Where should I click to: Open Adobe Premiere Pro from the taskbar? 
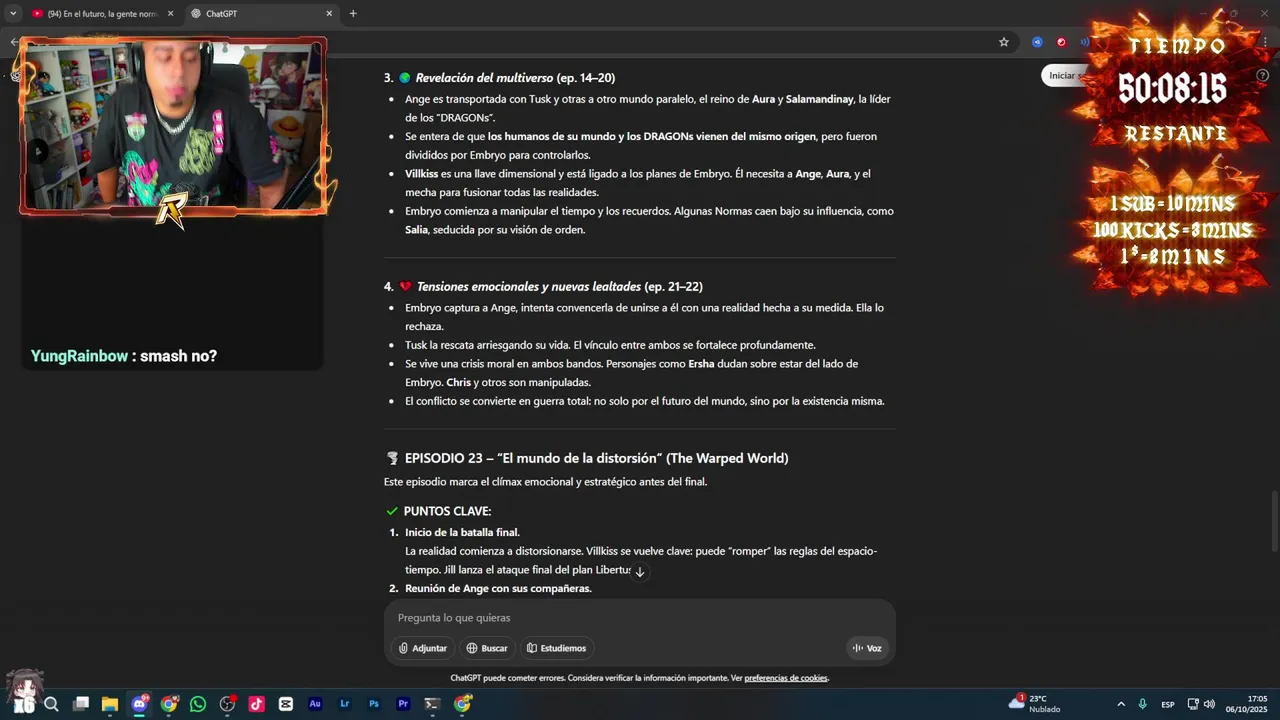point(403,704)
